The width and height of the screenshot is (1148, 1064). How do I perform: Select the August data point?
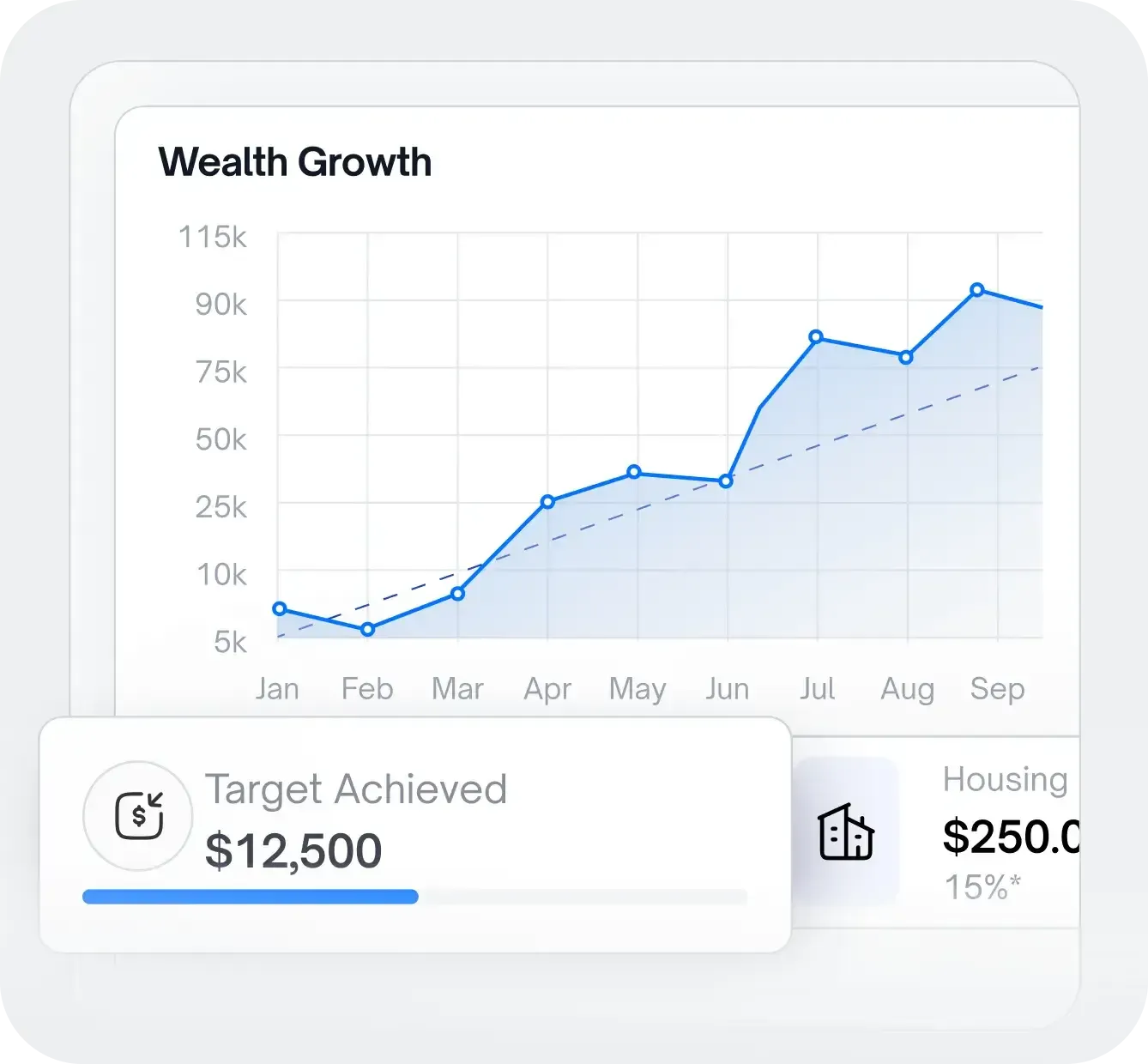[906, 357]
